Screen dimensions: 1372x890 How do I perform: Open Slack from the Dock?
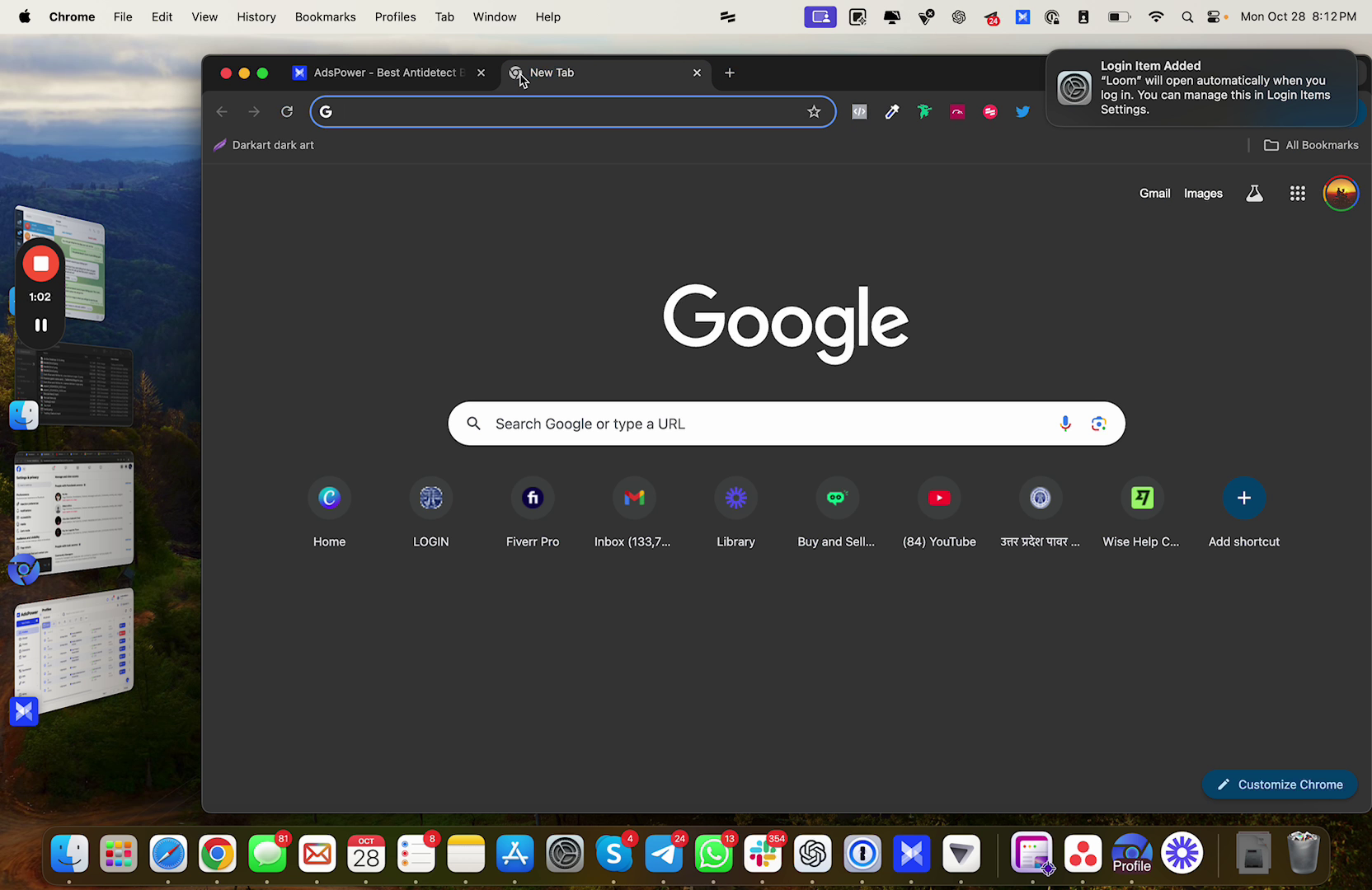click(763, 854)
